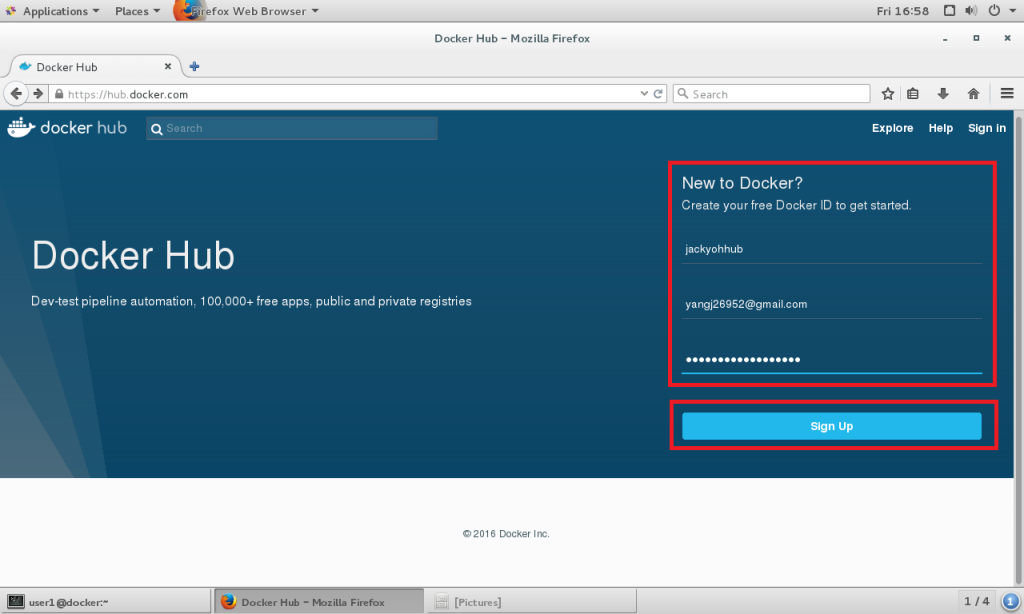Open URL history dropdown arrow
This screenshot has width=1024, height=614.
click(644, 94)
